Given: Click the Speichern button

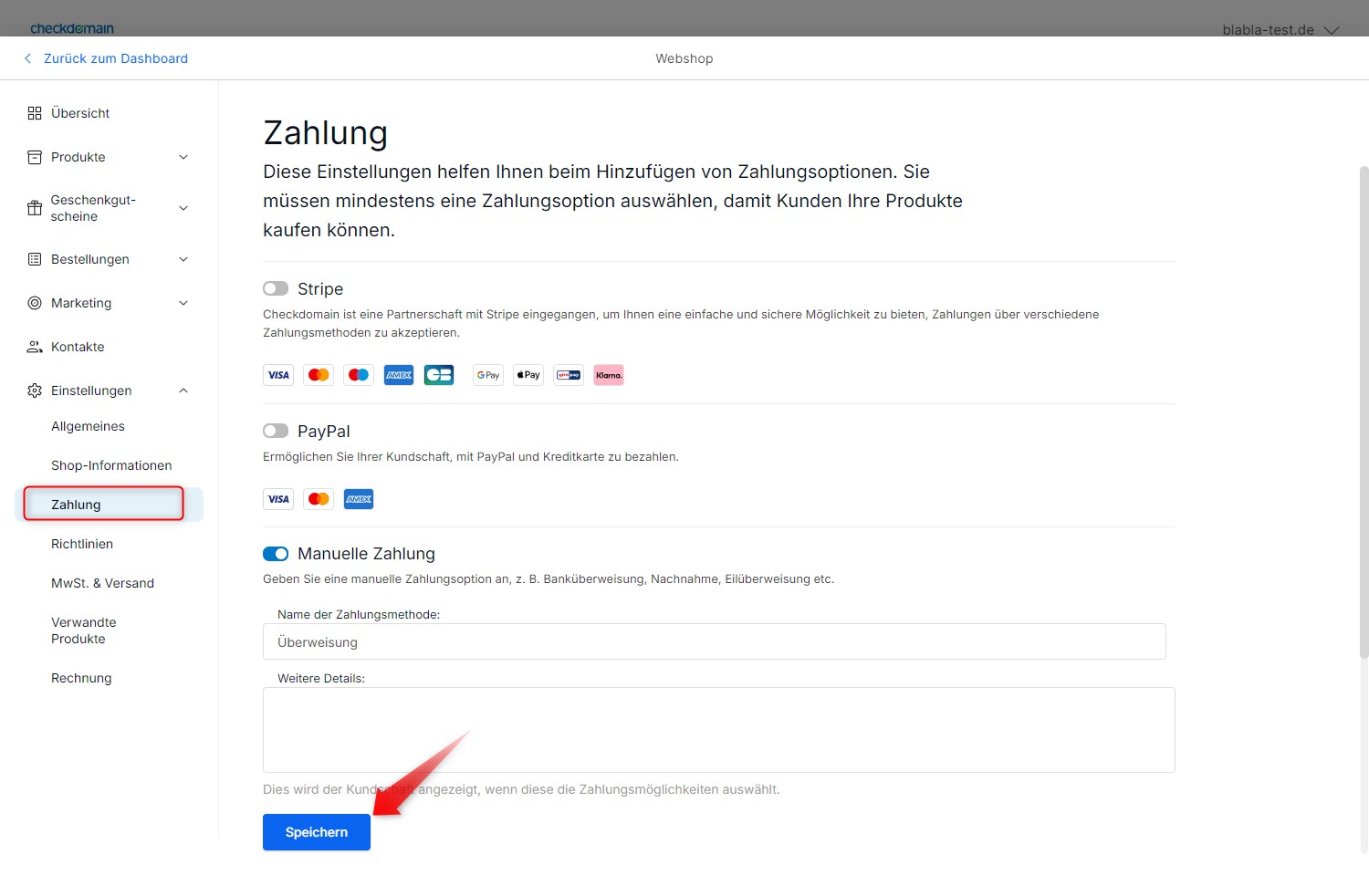Looking at the screenshot, I should [316, 831].
